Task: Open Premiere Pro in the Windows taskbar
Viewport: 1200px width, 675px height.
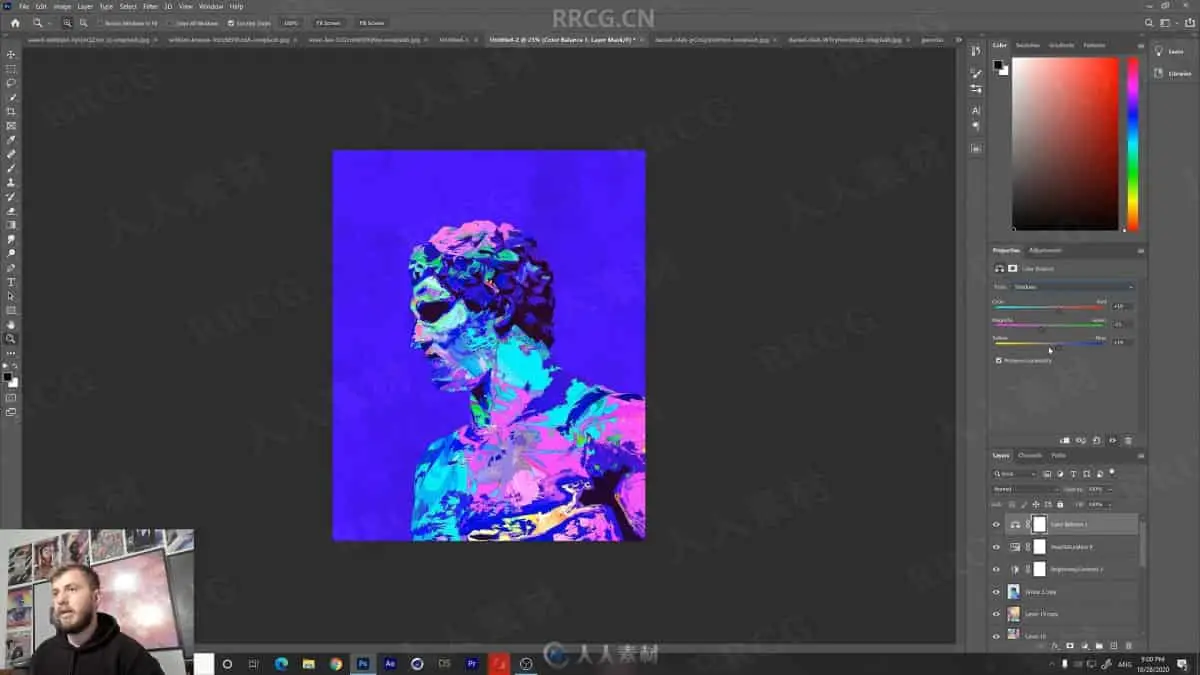Action: pyautogui.click(x=471, y=663)
